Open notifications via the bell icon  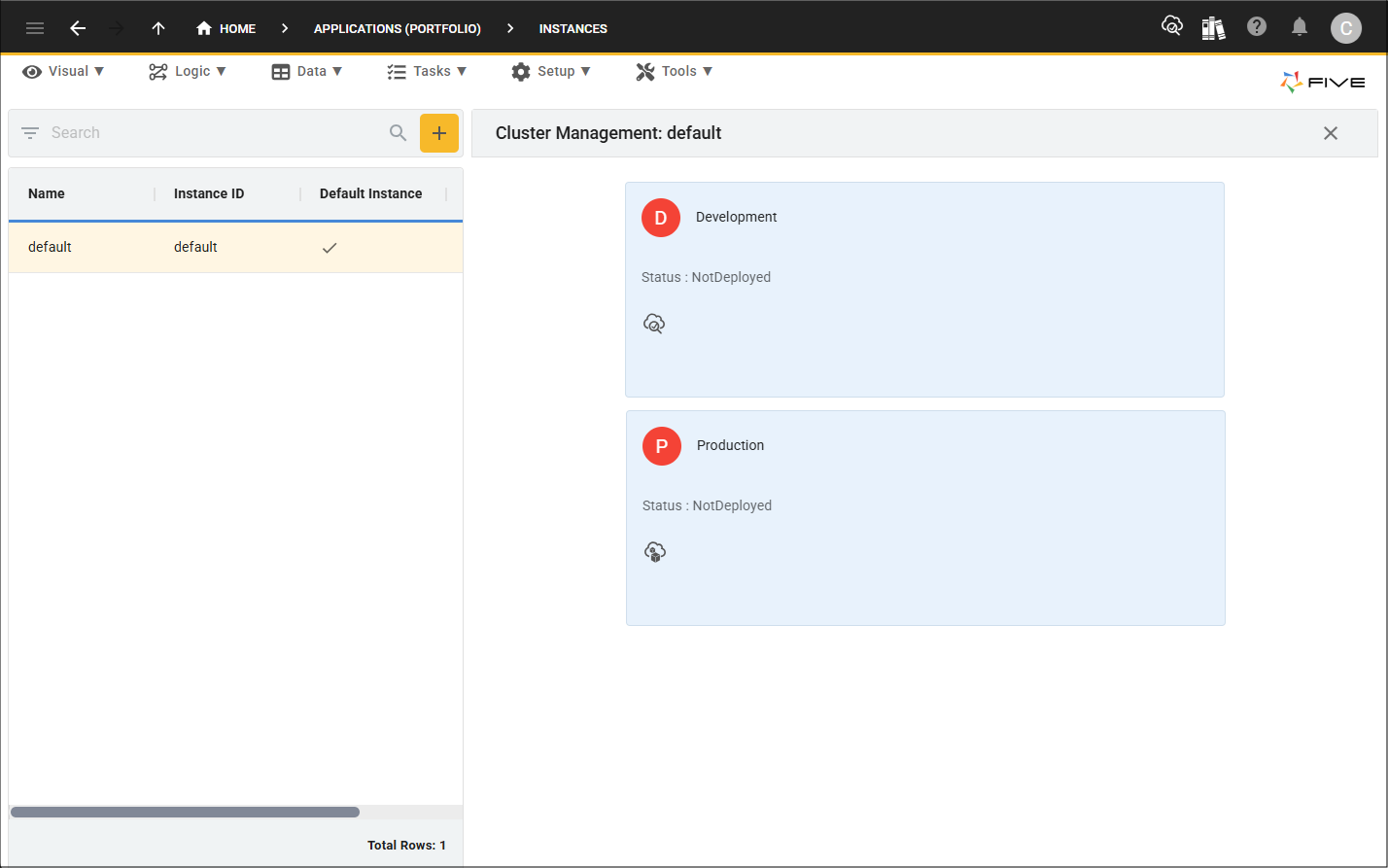click(1300, 27)
